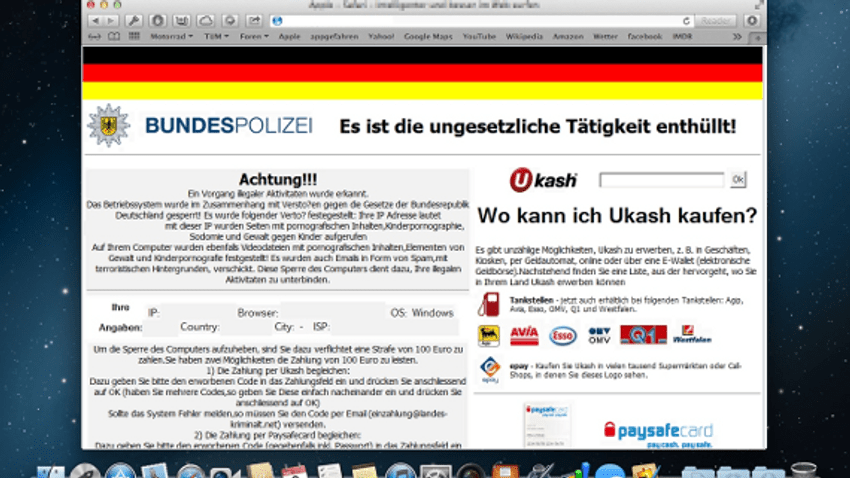Expand the TiM bookmarks folder
This screenshot has height=478, width=850.
point(216,36)
